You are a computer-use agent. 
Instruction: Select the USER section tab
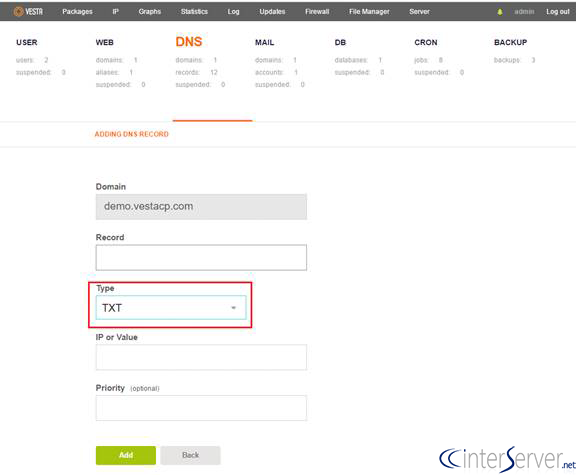click(x=26, y=42)
